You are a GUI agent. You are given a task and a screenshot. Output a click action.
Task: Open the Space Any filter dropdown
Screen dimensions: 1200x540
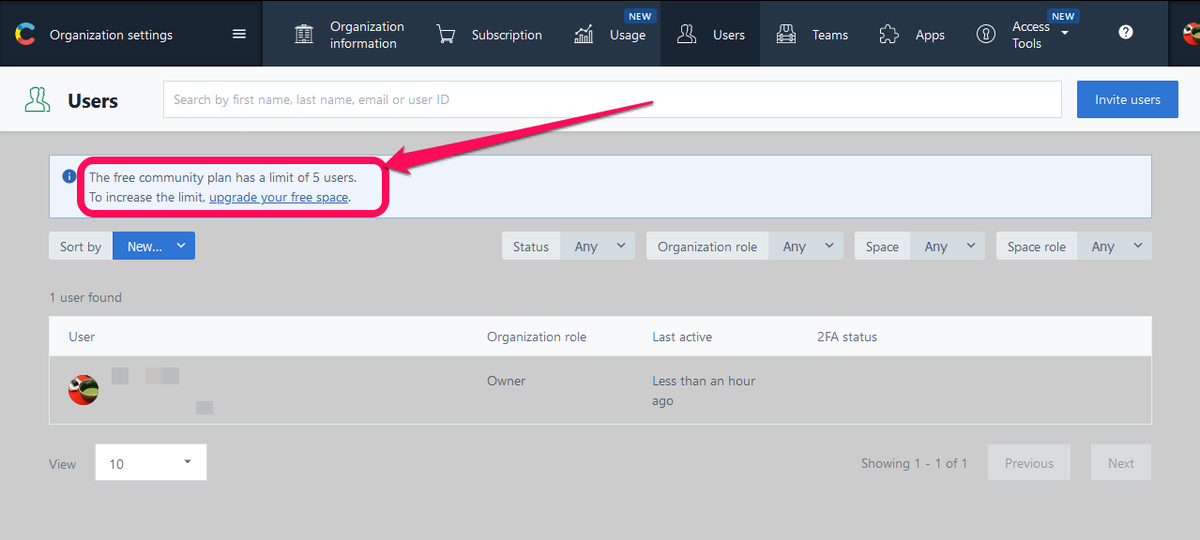948,246
